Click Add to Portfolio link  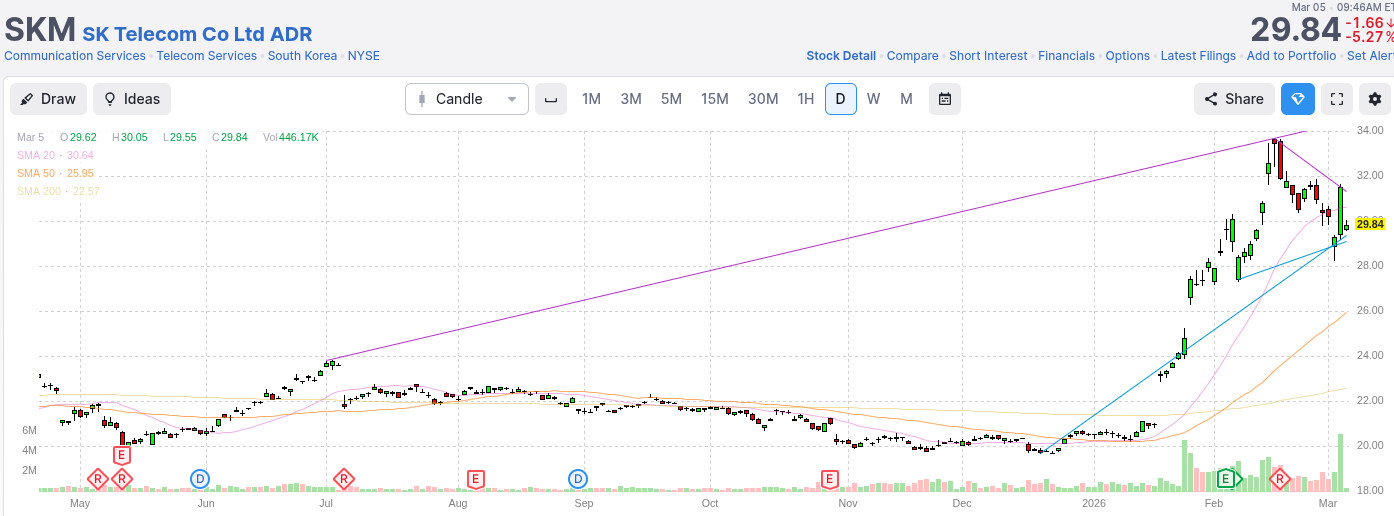[1291, 56]
